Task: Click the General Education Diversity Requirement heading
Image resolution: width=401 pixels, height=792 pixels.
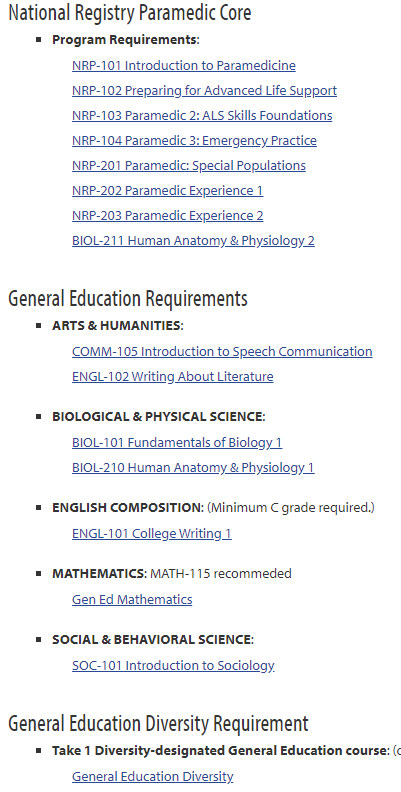Action: 158,723
